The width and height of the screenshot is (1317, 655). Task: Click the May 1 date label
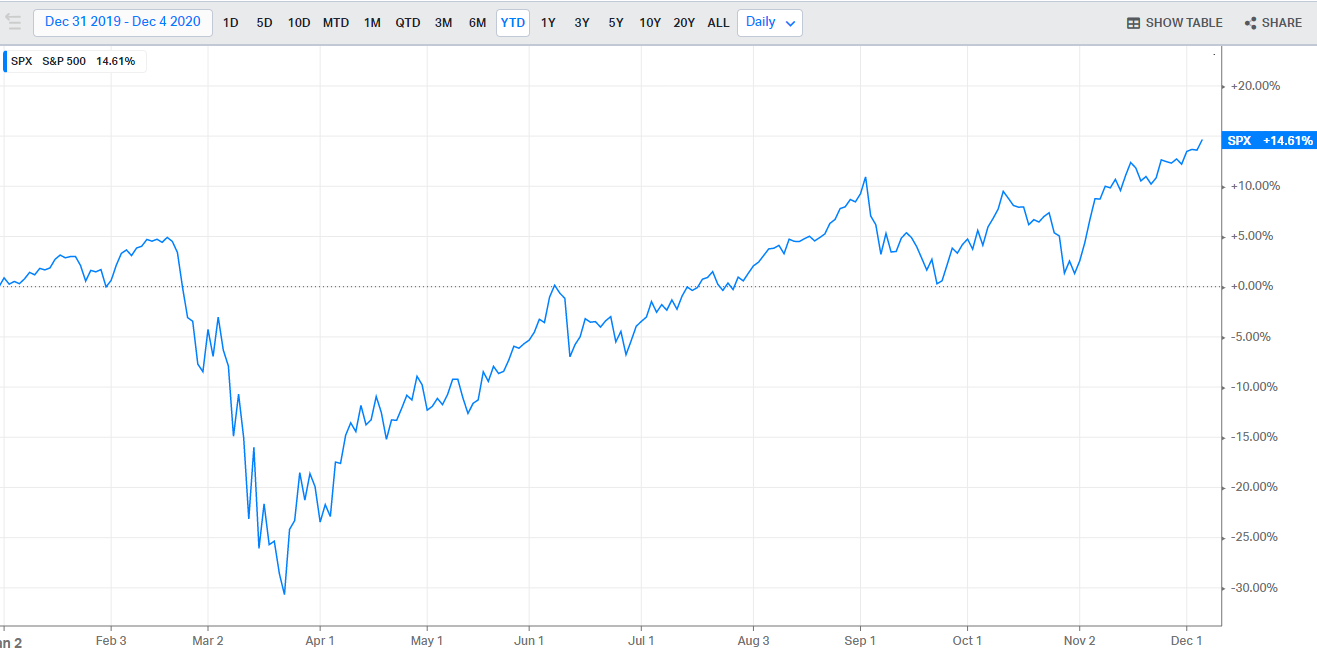[x=426, y=640]
